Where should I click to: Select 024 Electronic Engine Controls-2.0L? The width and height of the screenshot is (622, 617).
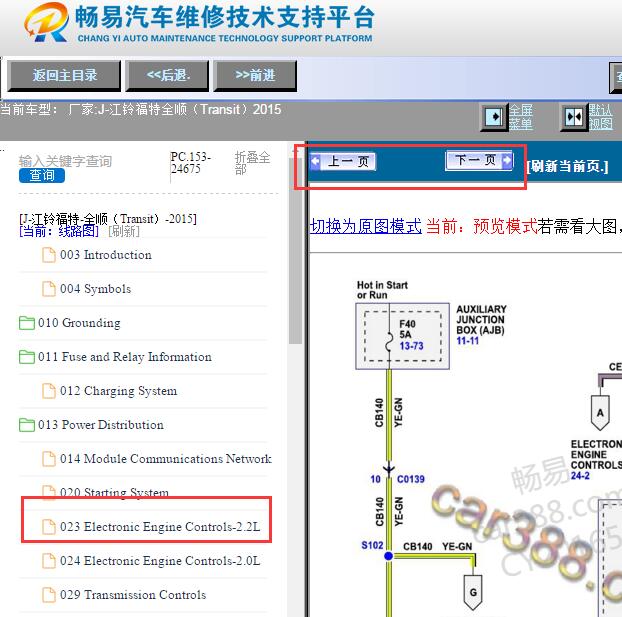coord(160,561)
